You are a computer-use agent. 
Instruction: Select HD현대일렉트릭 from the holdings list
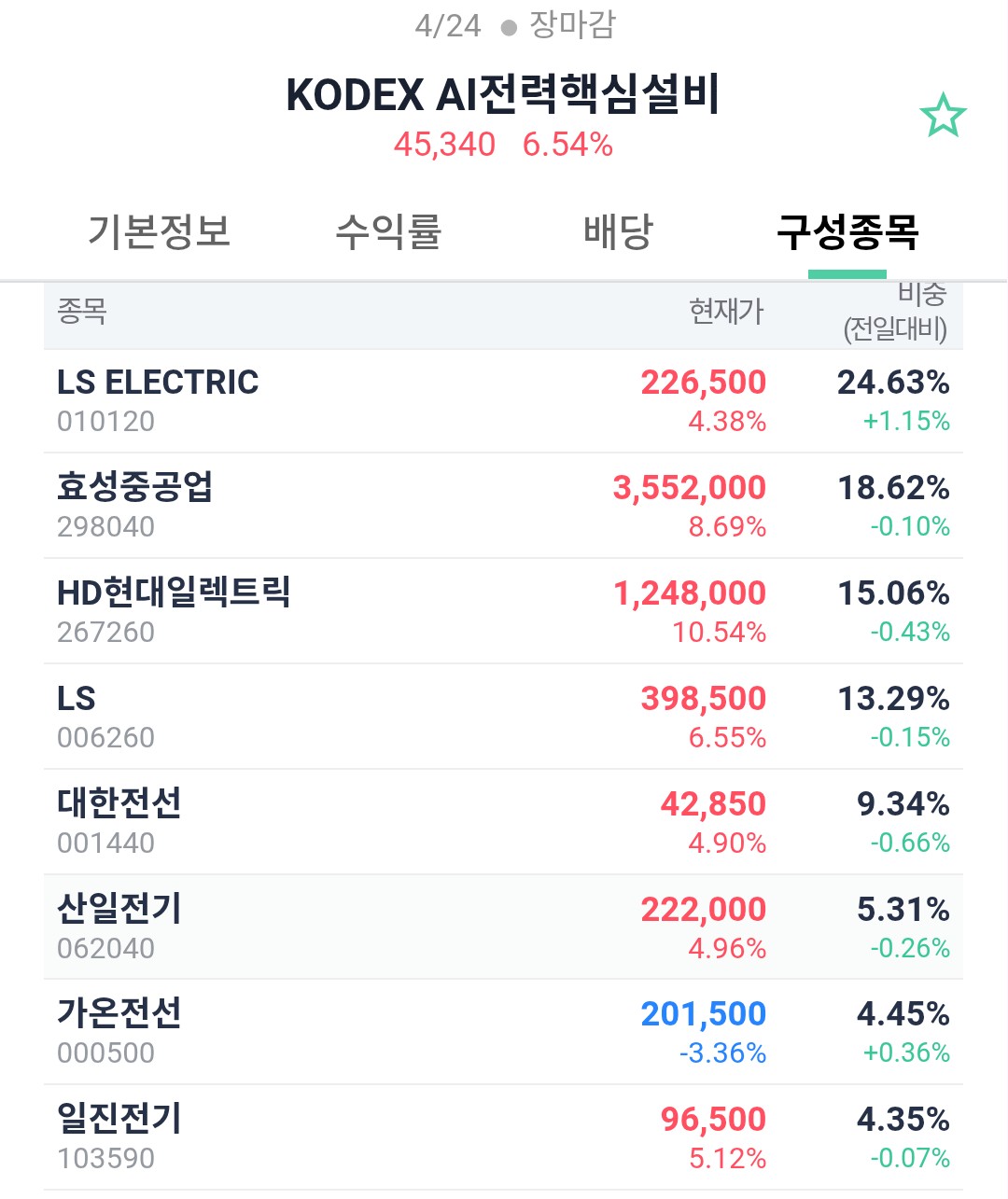[x=503, y=611]
